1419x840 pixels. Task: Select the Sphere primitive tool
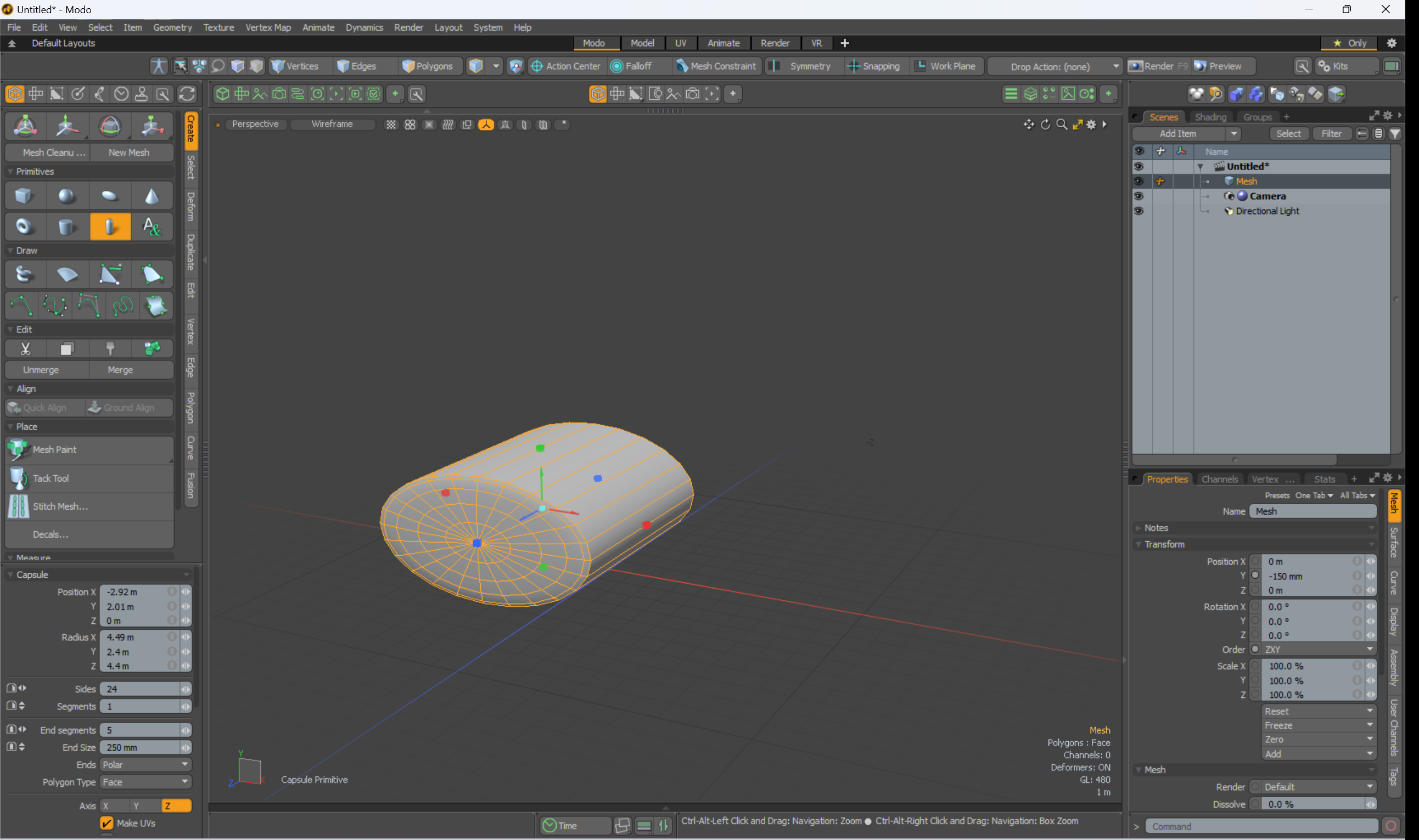pyautogui.click(x=67, y=196)
